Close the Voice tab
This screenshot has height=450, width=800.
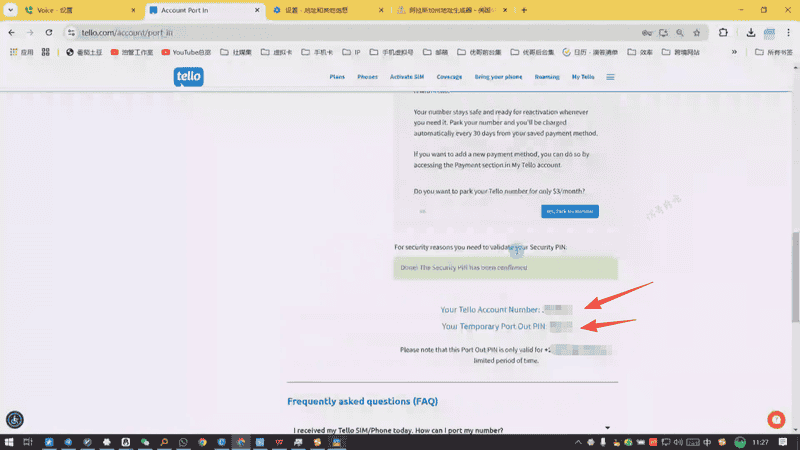click(x=133, y=10)
